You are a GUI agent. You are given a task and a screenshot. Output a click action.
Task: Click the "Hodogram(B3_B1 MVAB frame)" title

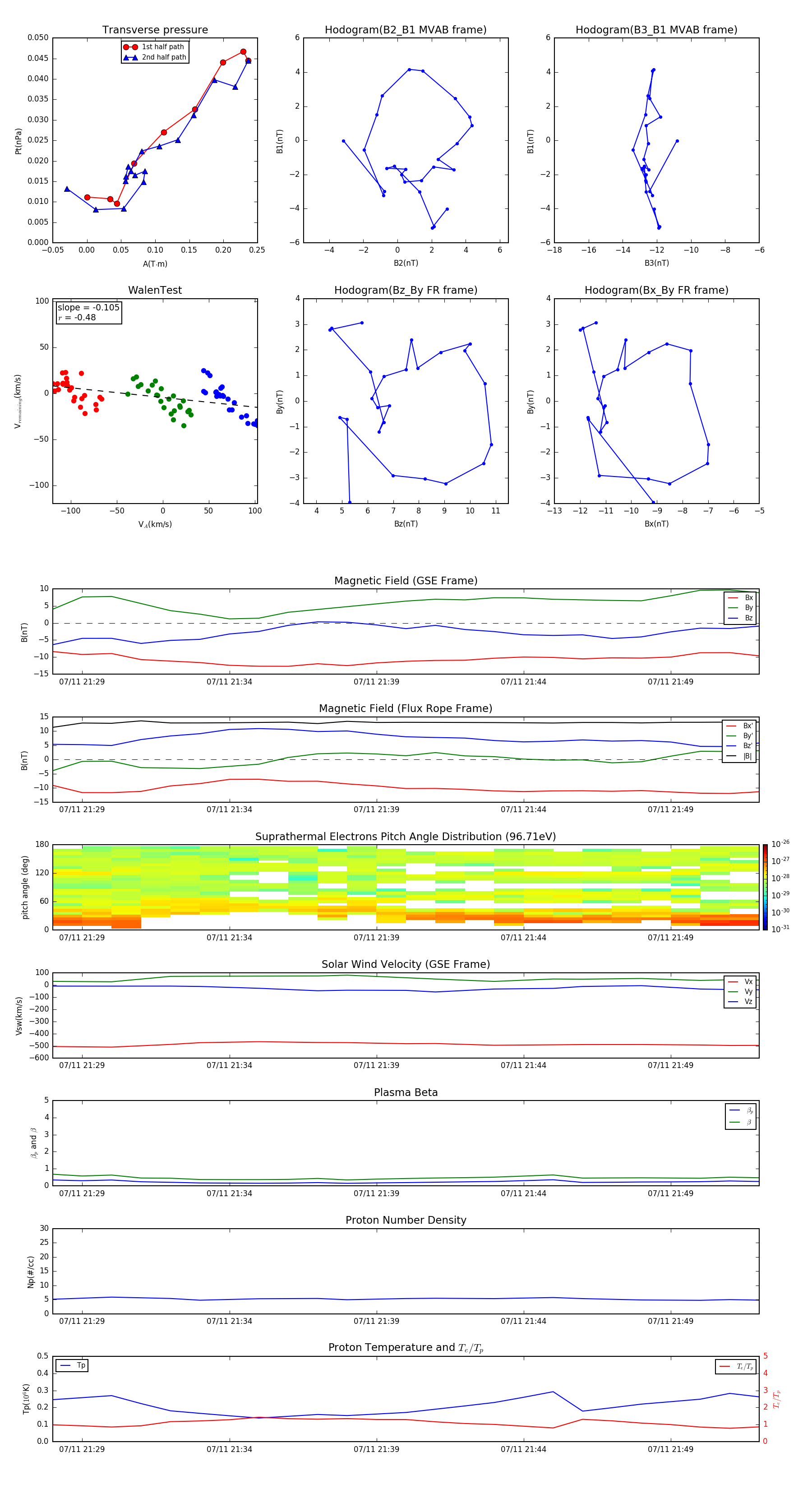(656, 30)
